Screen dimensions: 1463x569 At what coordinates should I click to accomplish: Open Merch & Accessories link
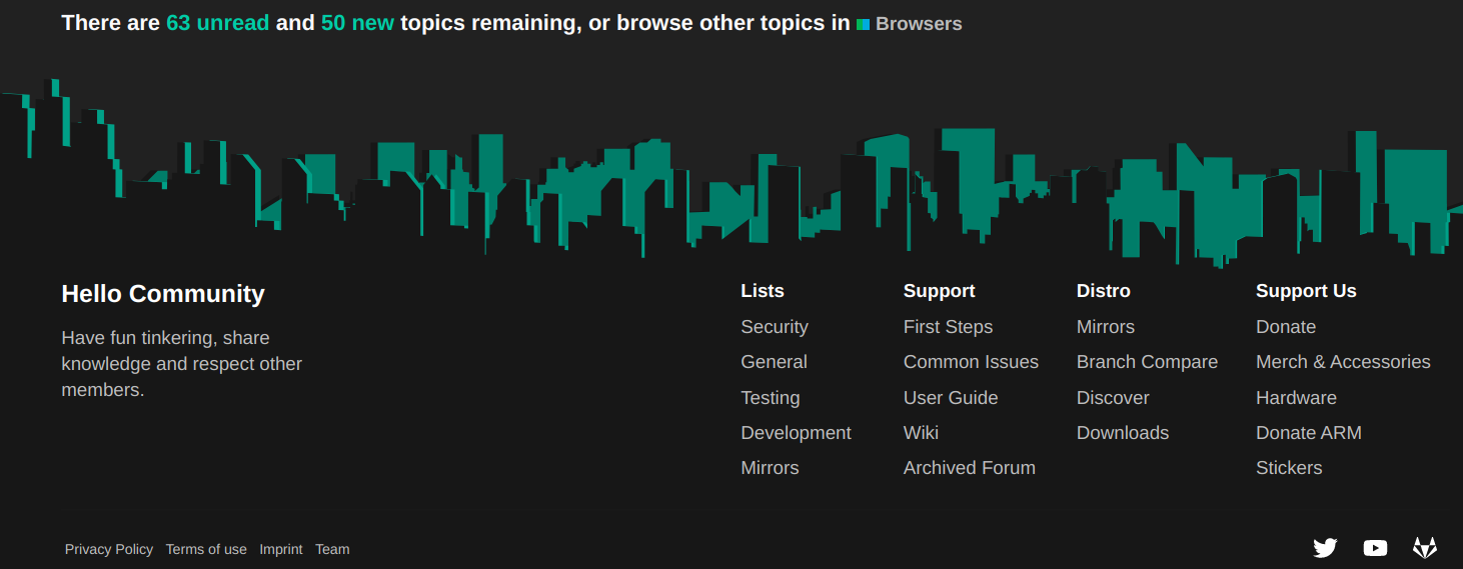[1343, 362]
